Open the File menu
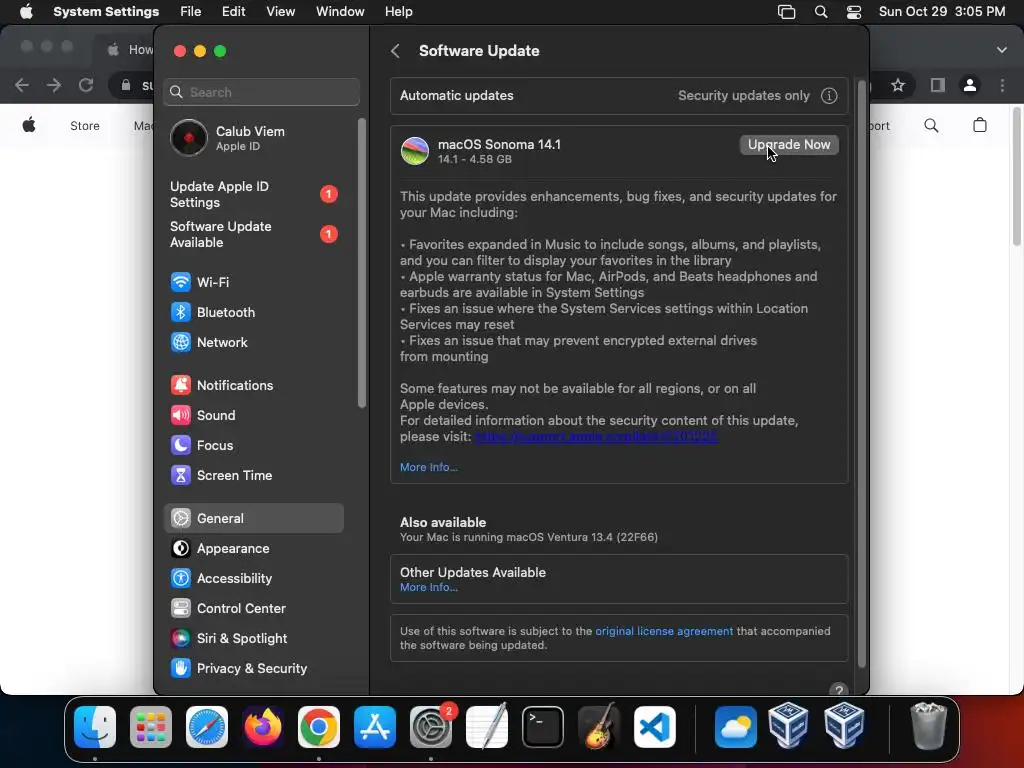Viewport: 1024px width, 768px height. pos(191,12)
